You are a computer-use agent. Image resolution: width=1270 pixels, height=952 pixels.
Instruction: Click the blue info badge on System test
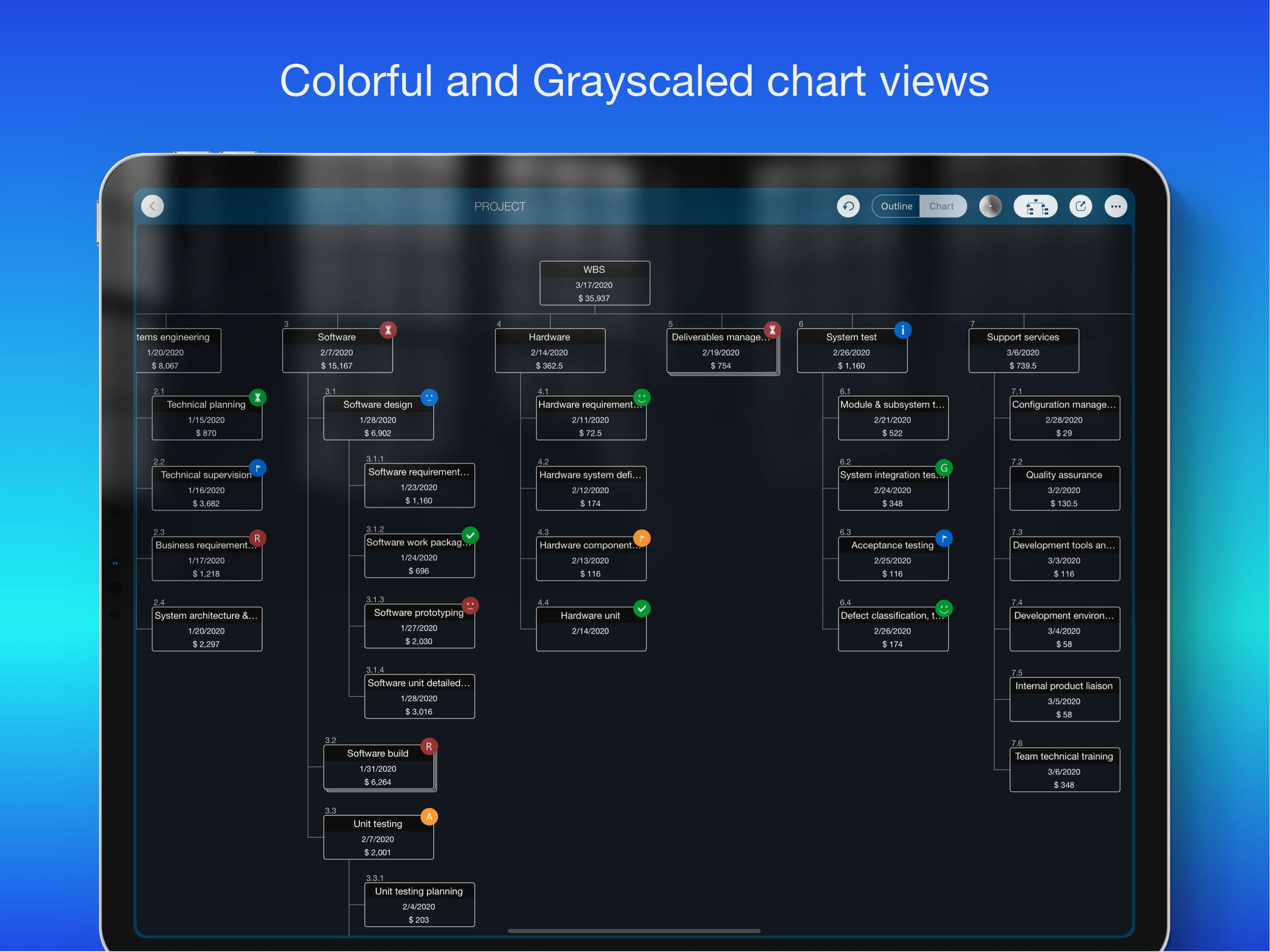[903, 330]
